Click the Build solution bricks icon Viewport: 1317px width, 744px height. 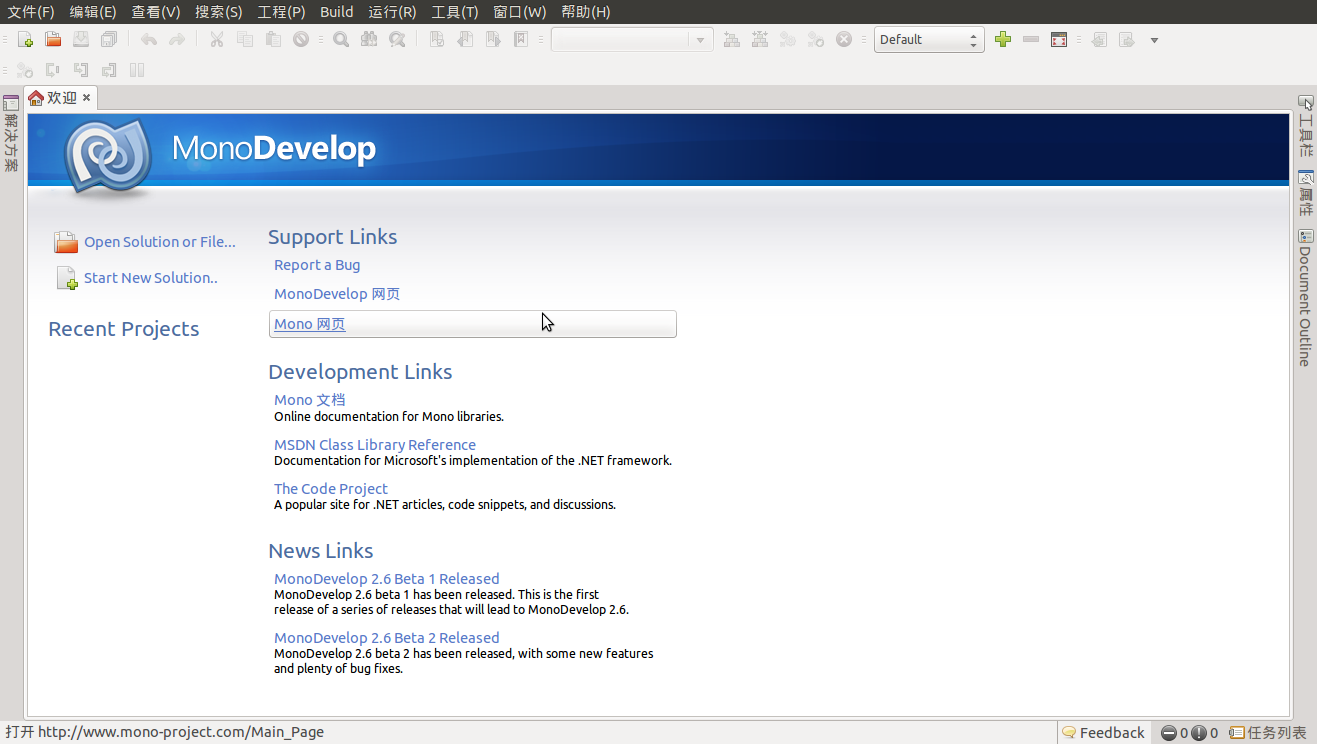pyautogui.click(x=732, y=40)
